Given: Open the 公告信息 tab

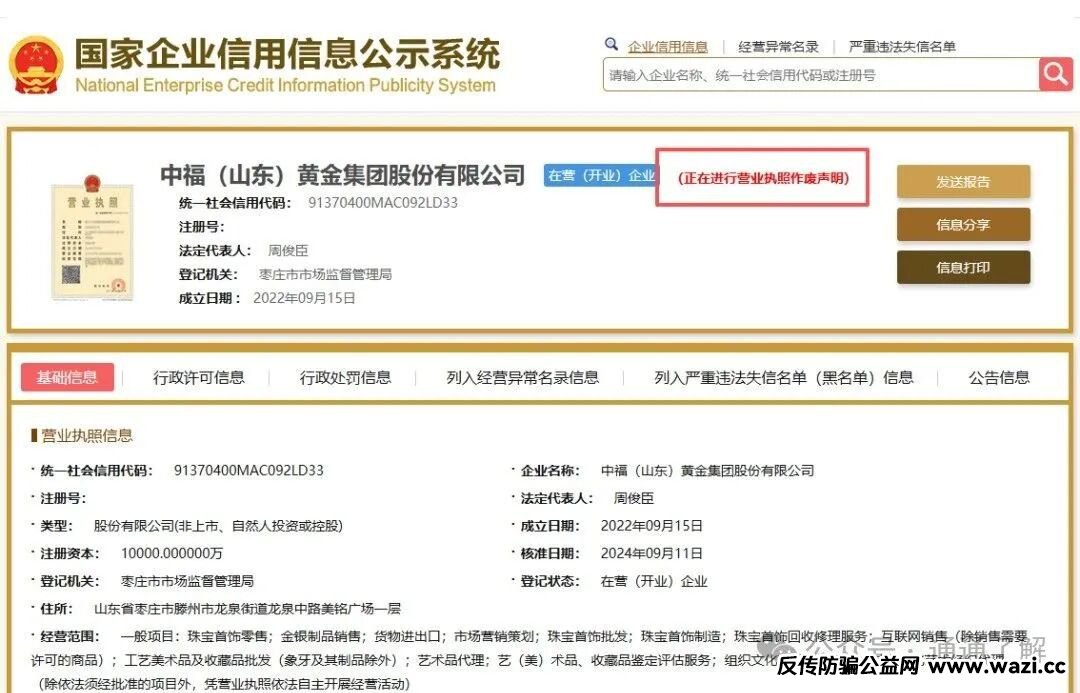Looking at the screenshot, I should click(x=999, y=377).
